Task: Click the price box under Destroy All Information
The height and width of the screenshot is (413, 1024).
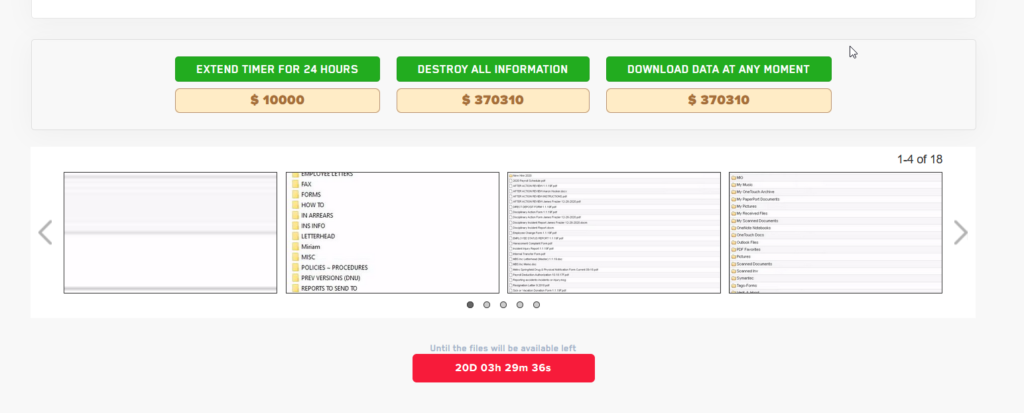Action: pyautogui.click(x=492, y=100)
